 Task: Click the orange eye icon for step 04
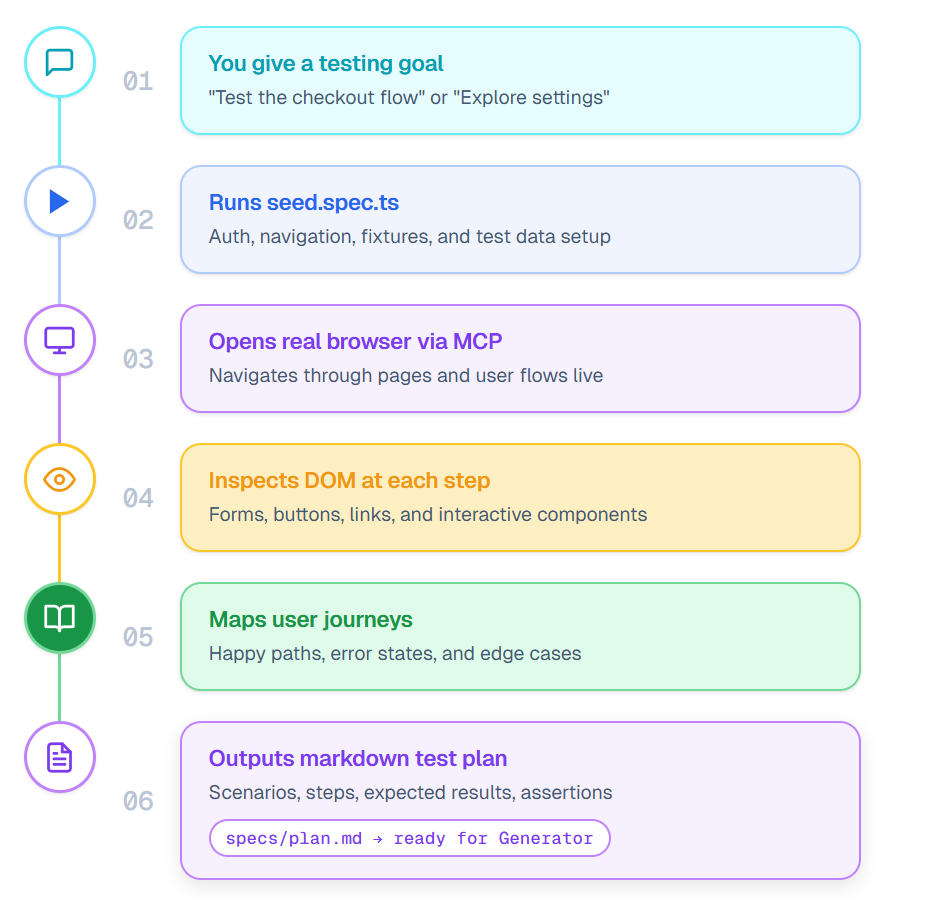[60, 479]
